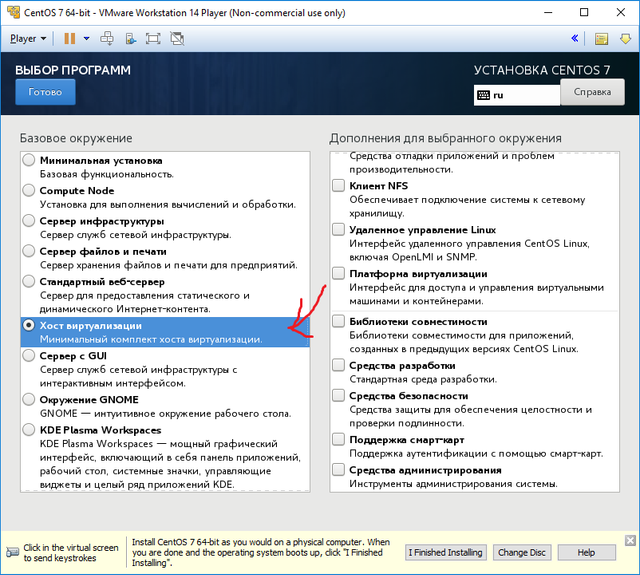The width and height of the screenshot is (640, 575).
Task: Select KDE Plasma Workspaces radio button
Action: (29, 430)
